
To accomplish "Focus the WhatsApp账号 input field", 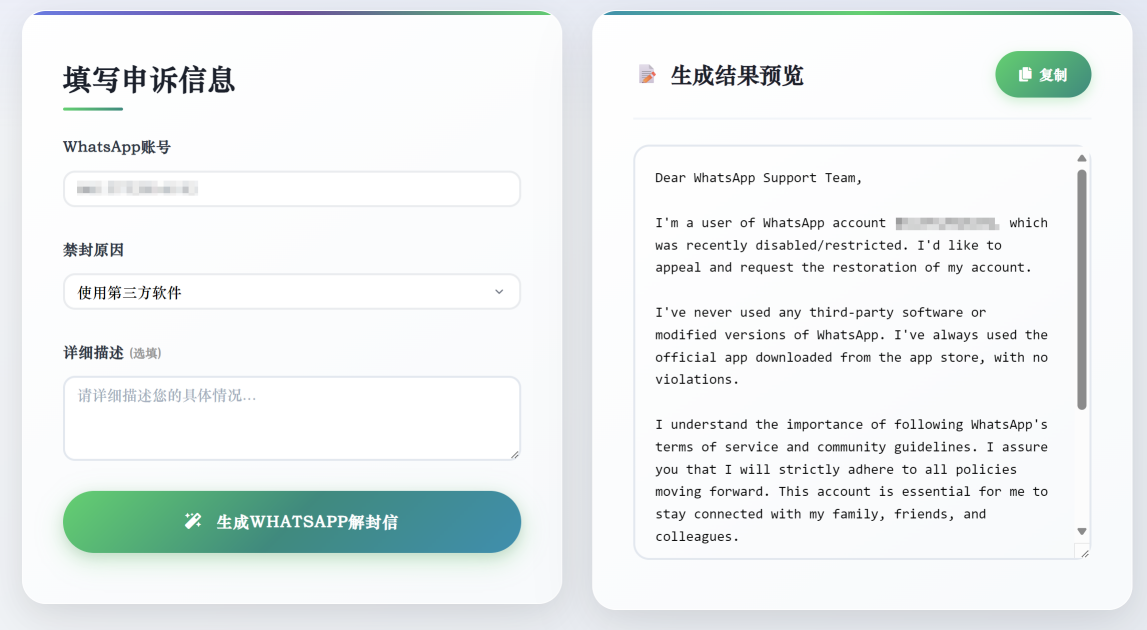I will click(292, 189).
